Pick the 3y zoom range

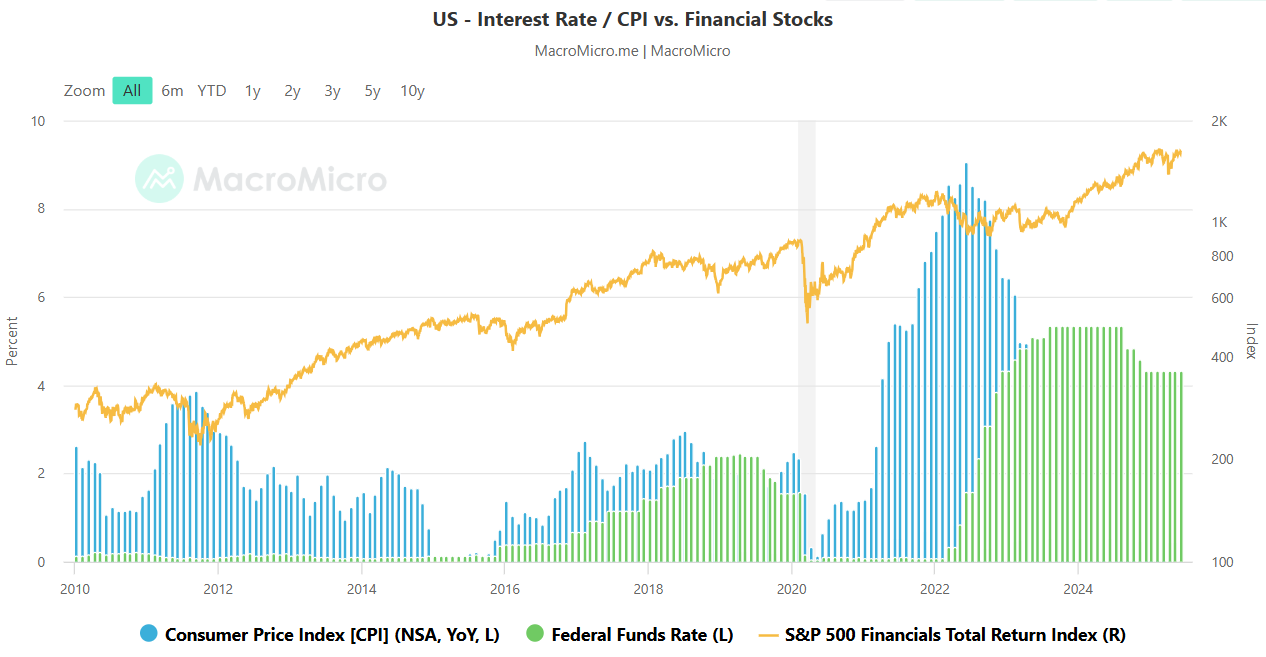[x=332, y=91]
